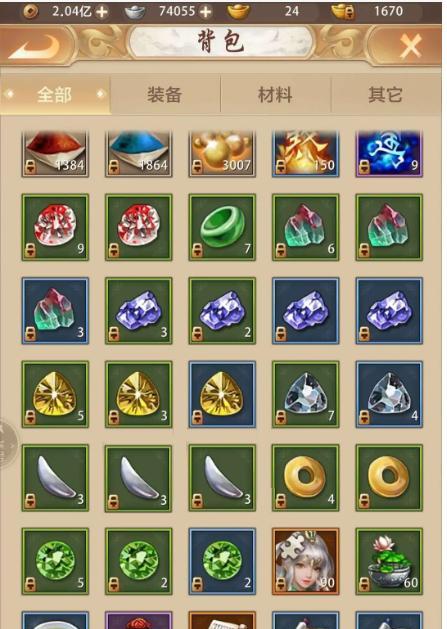447x629 pixels.
Task: Switch to the 其它 tab
Action: tap(385, 95)
